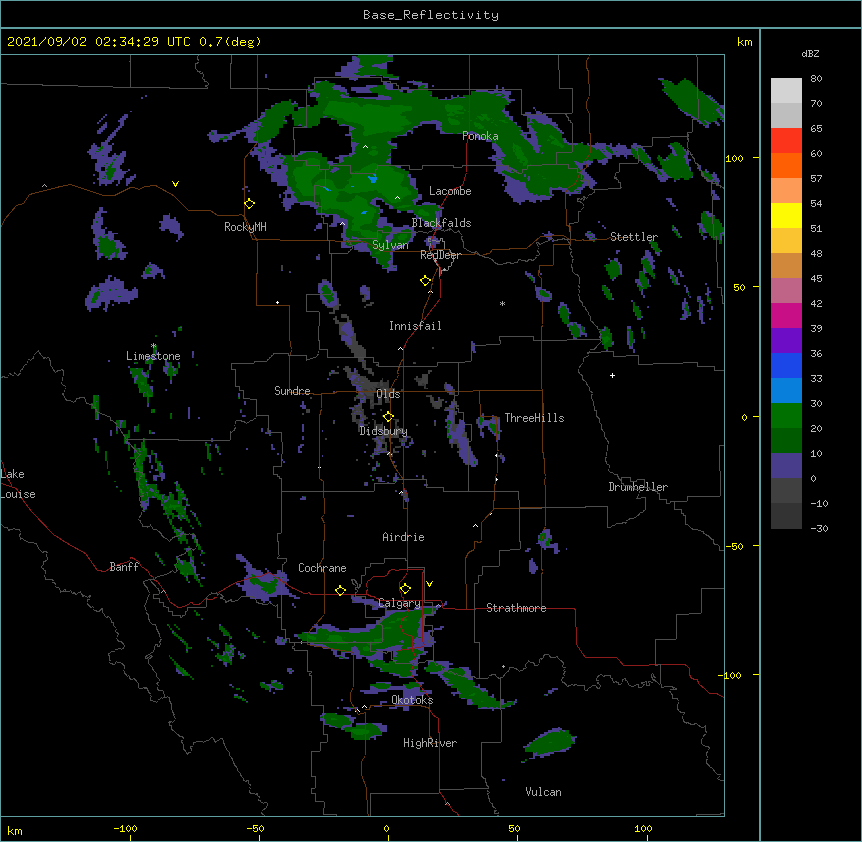The image size is (862, 842).
Task: Select the Ponoka city label
Action: [480, 136]
